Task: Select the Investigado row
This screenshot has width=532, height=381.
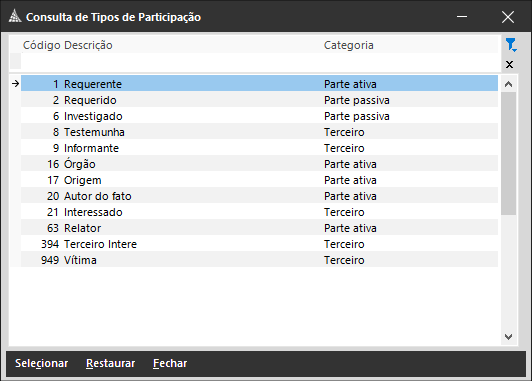Action: tap(259, 116)
